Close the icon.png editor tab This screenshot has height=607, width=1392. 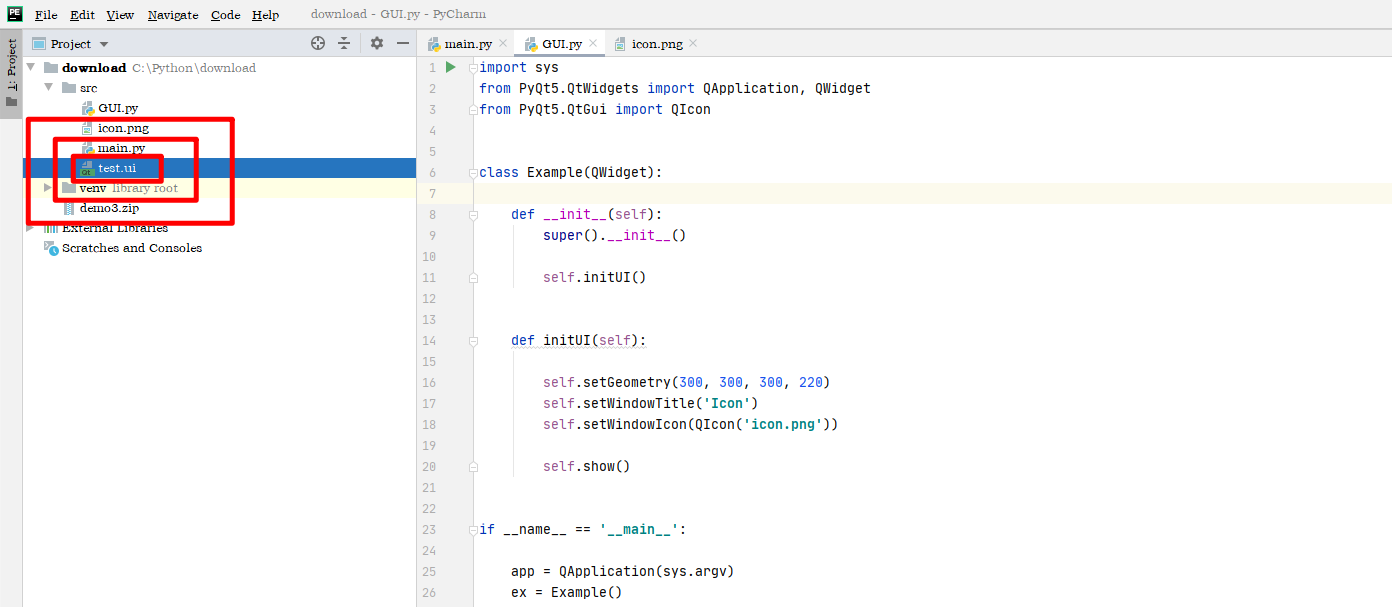pyautogui.click(x=694, y=43)
